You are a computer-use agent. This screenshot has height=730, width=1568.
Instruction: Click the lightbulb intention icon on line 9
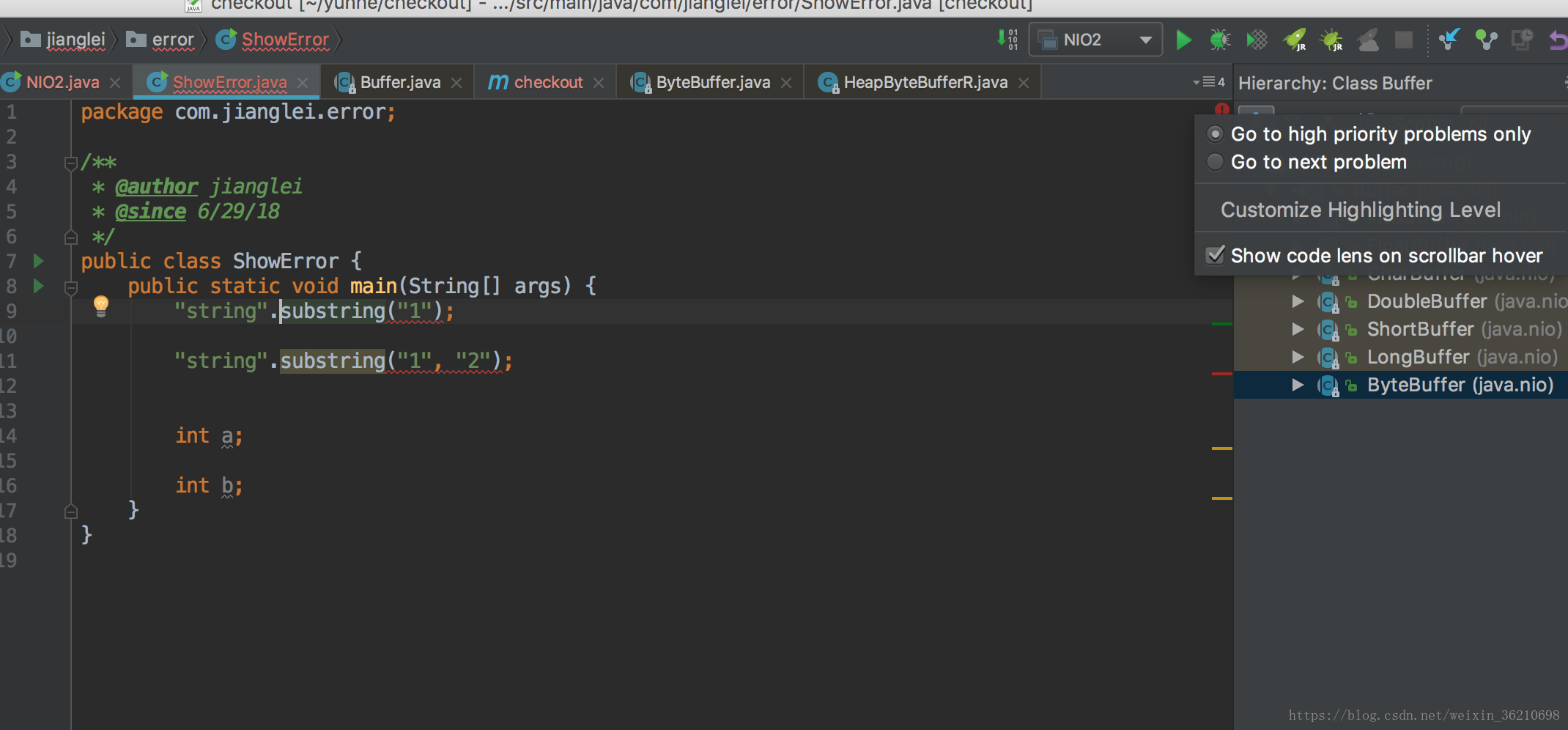pos(101,306)
